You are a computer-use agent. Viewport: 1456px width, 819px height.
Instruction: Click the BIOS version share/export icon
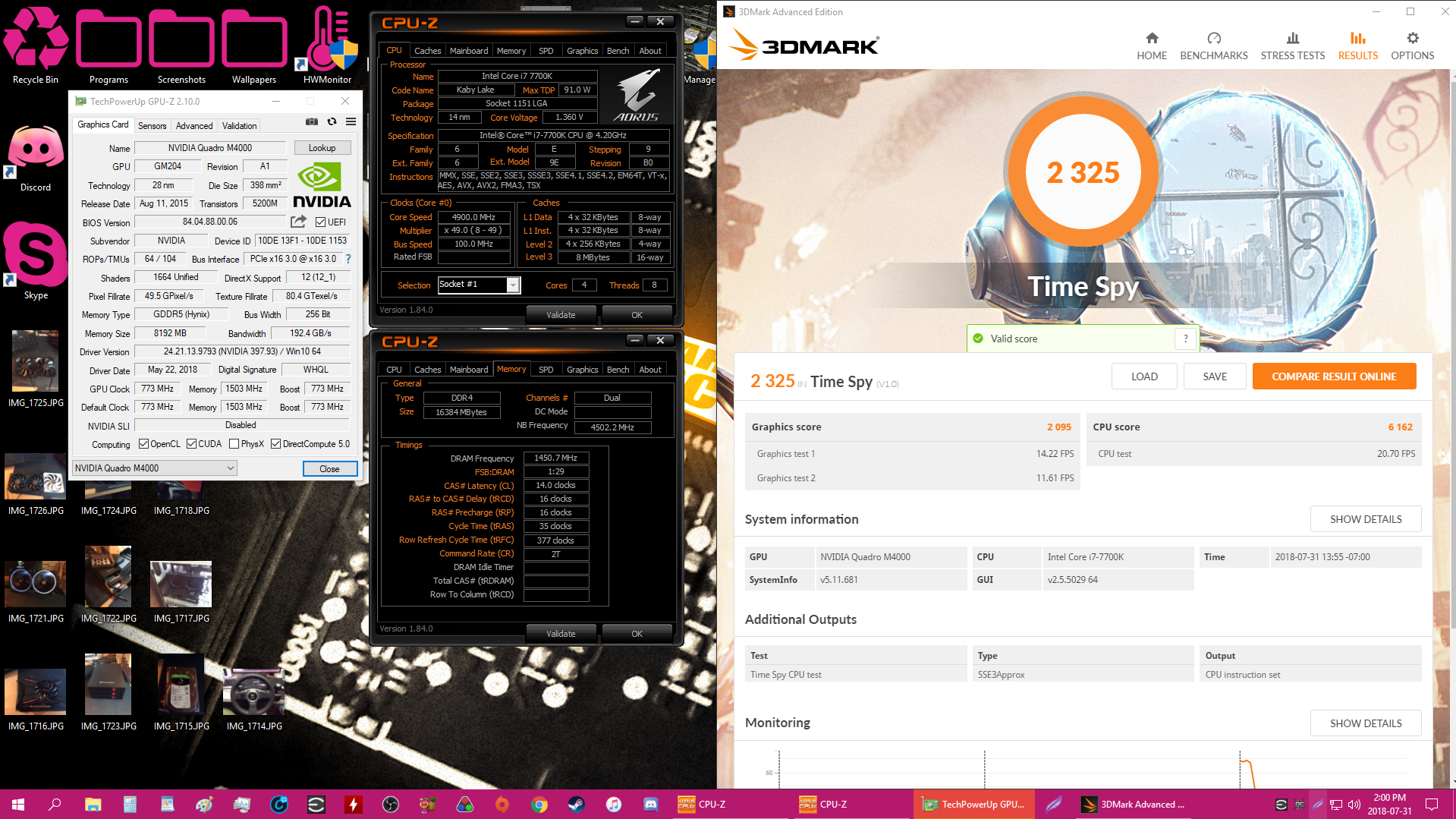(x=298, y=222)
